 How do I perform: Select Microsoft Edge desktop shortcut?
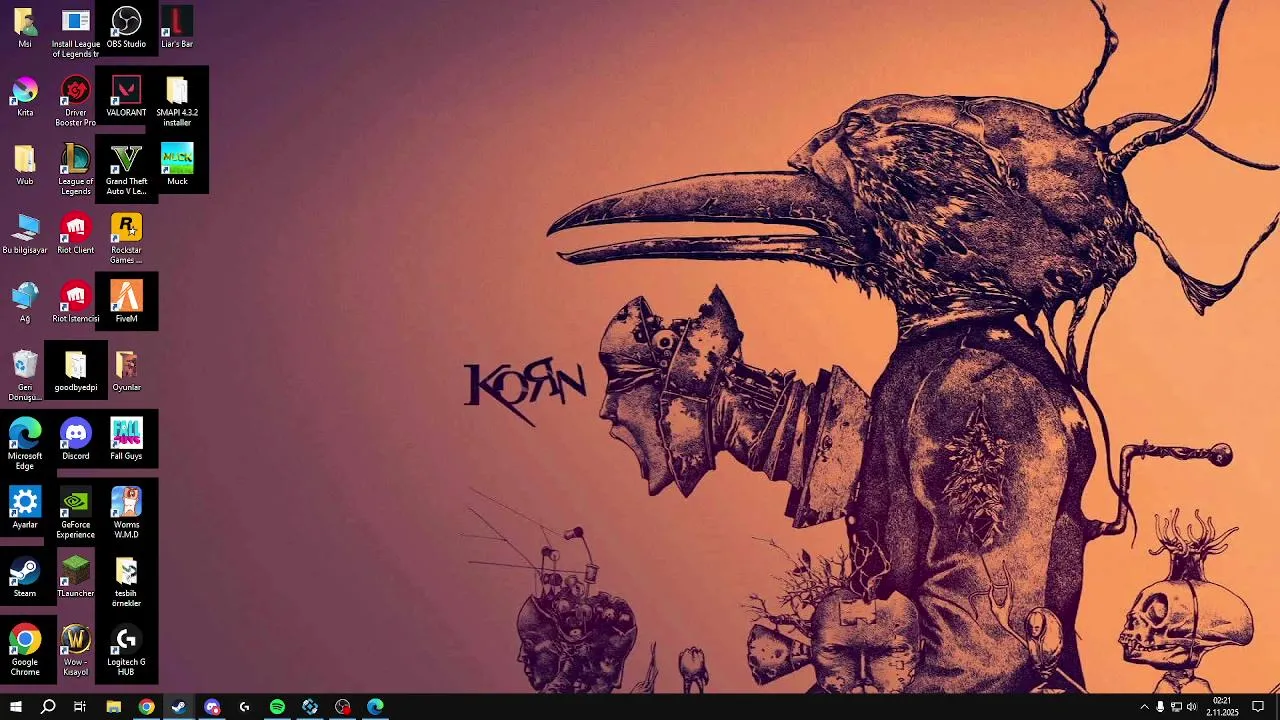click(25, 445)
